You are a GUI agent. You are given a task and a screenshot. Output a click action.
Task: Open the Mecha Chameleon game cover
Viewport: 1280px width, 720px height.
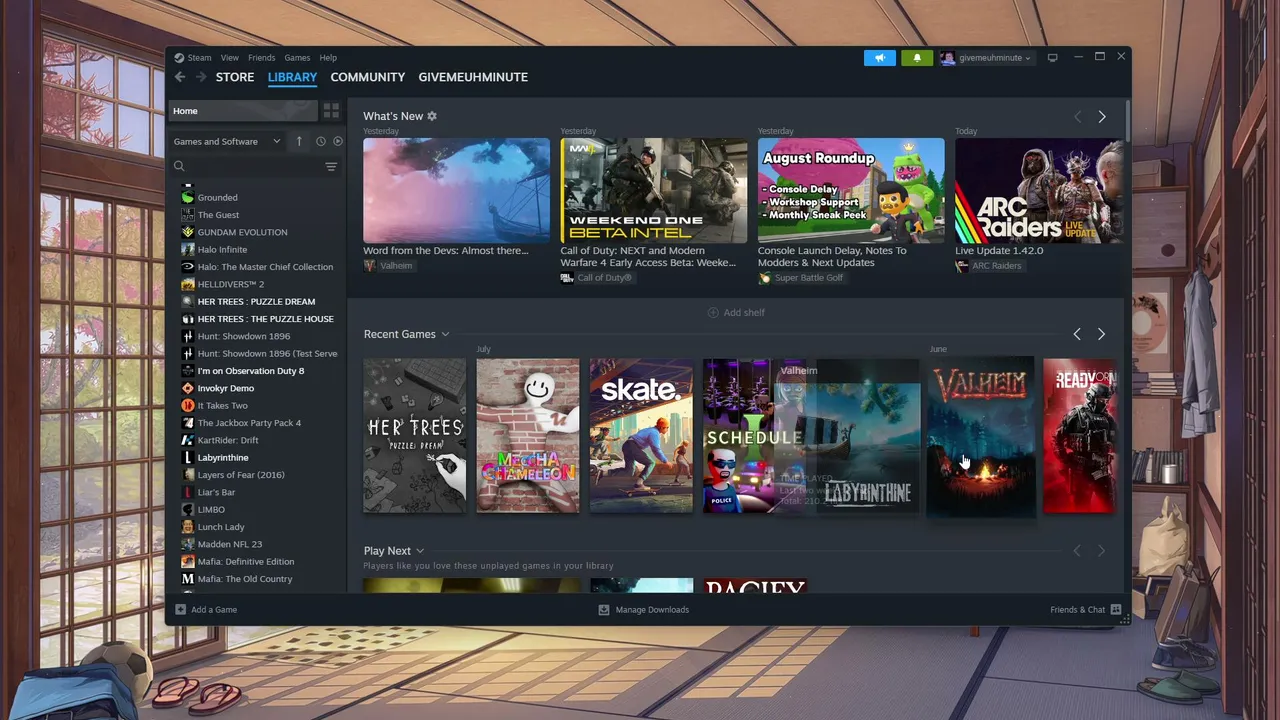(x=528, y=436)
